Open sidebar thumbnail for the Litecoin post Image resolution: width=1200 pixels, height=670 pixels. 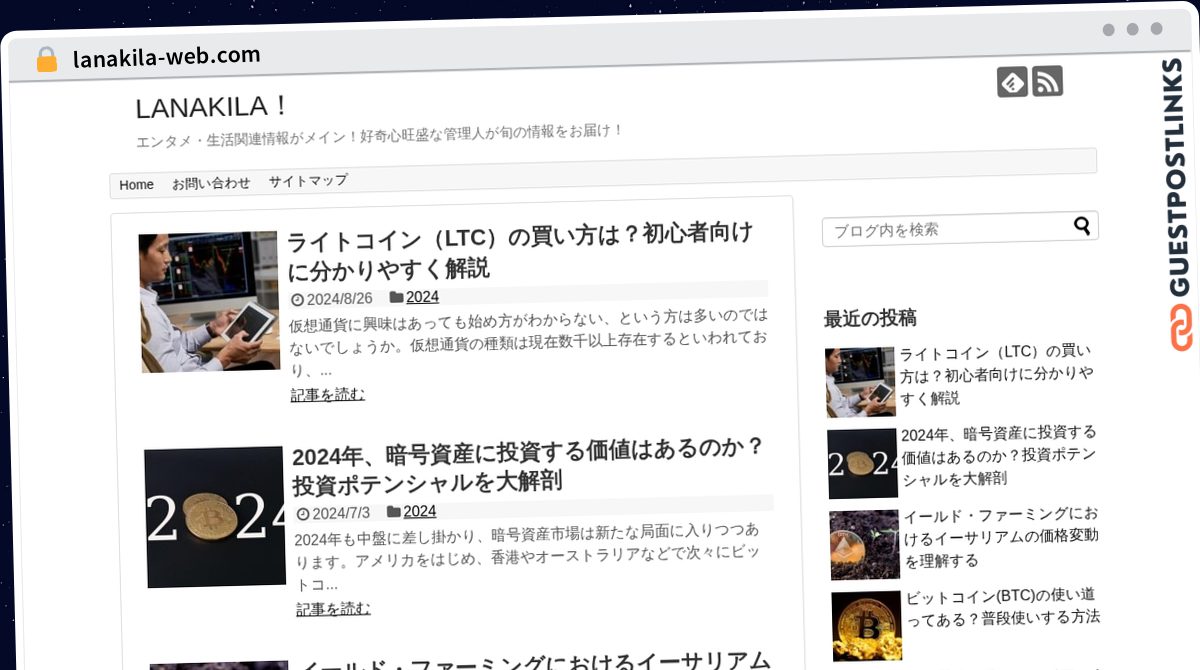point(860,381)
